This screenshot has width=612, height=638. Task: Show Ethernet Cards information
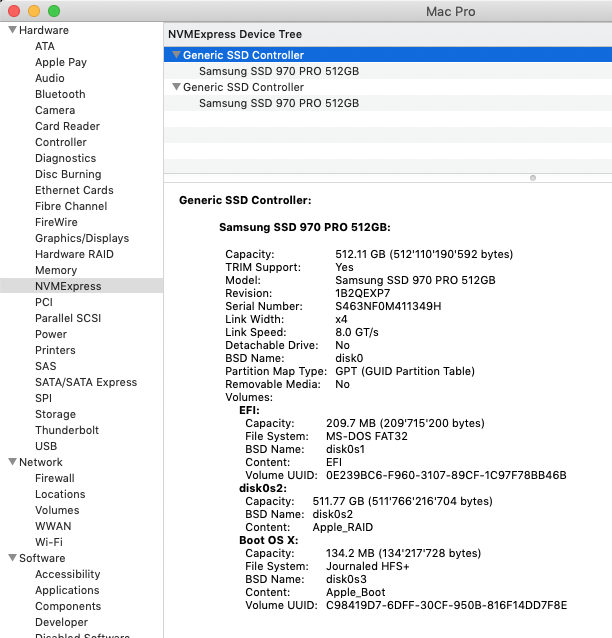pos(74,190)
